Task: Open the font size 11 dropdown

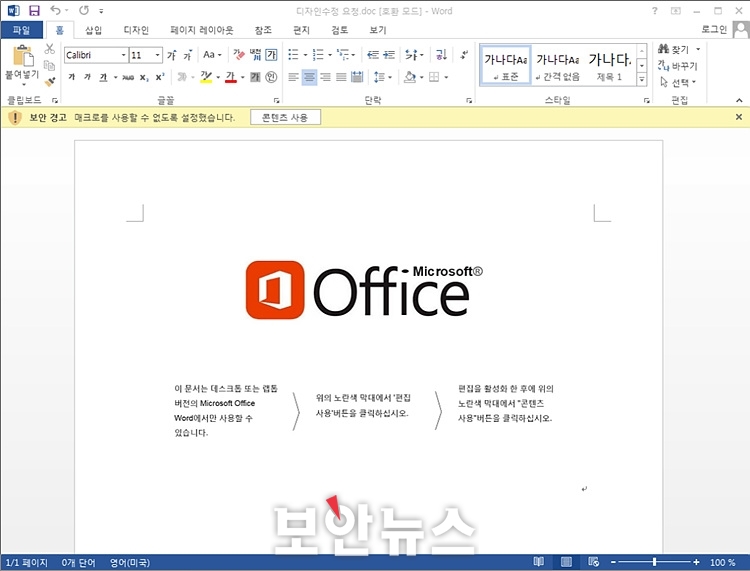Action: tap(157, 55)
